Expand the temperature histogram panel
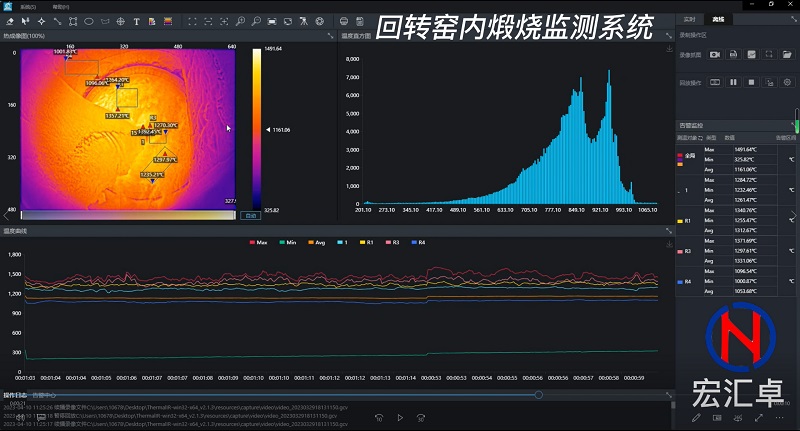 pos(669,36)
